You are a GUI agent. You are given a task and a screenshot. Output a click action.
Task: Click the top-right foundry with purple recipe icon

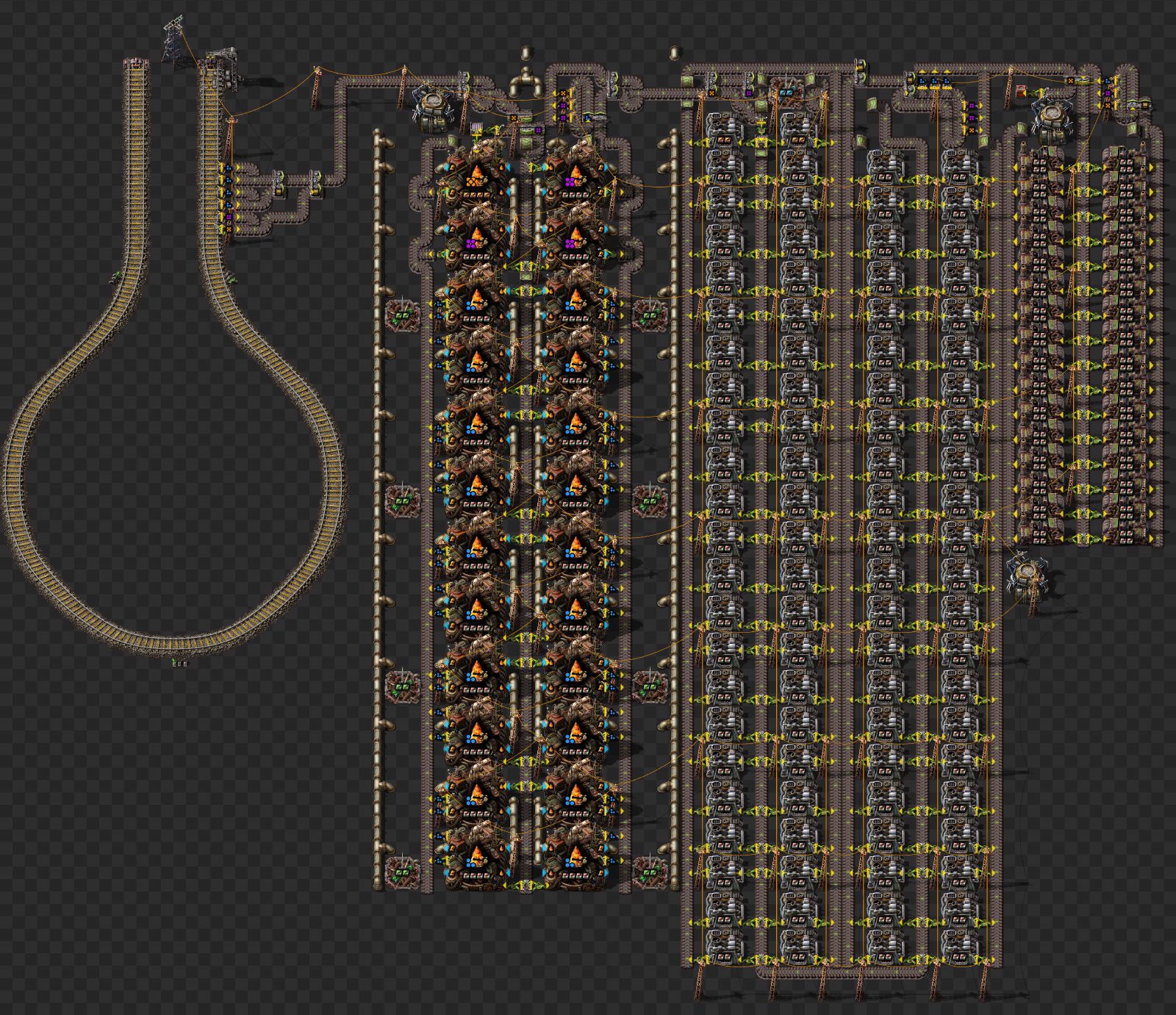pos(575,173)
